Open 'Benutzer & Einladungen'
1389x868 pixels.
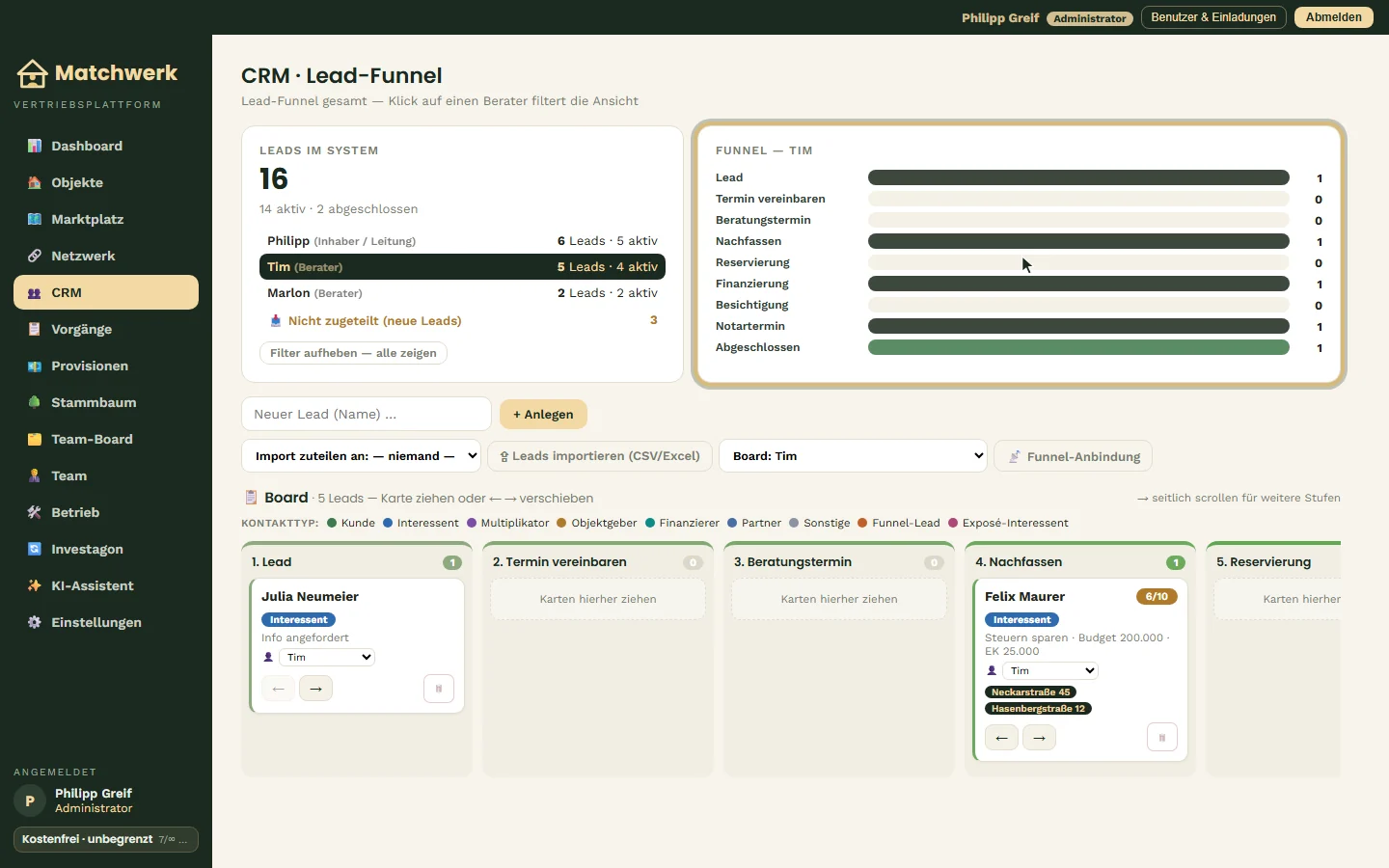[1213, 17]
